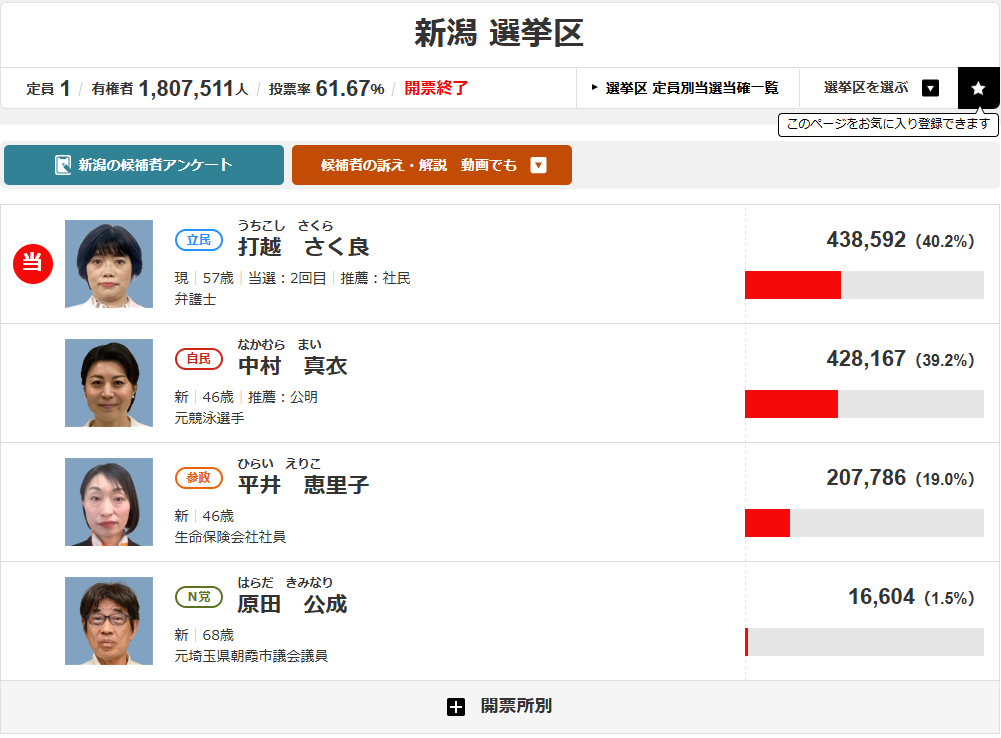The height and width of the screenshot is (738, 1001).
Task: Click the 16,604 vote count
Action: click(881, 597)
